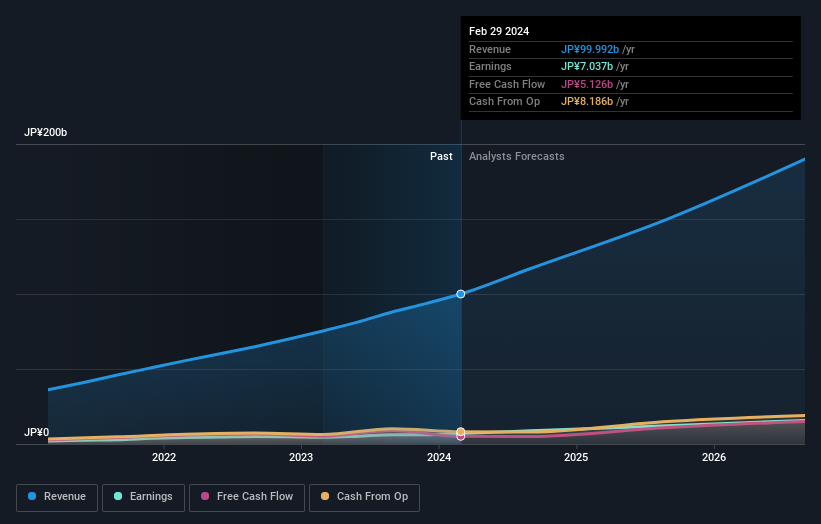
Task: Click the Cash From Op label in tooltip
Action: (x=504, y=102)
